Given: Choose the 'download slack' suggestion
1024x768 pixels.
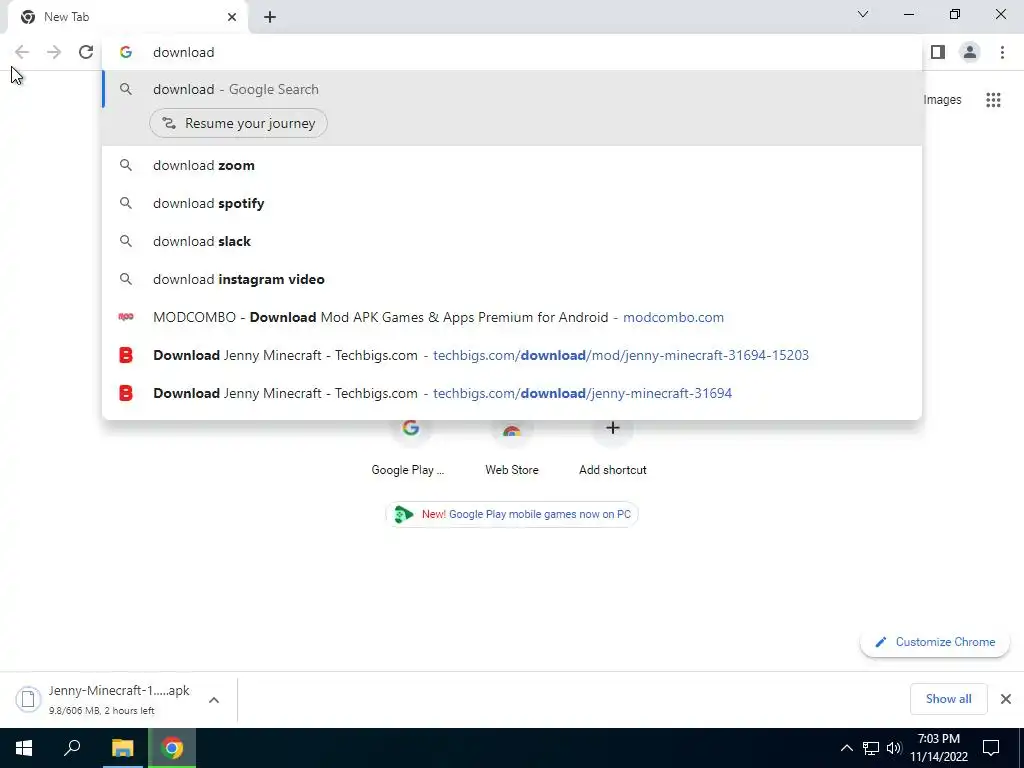Looking at the screenshot, I should (x=512, y=241).
